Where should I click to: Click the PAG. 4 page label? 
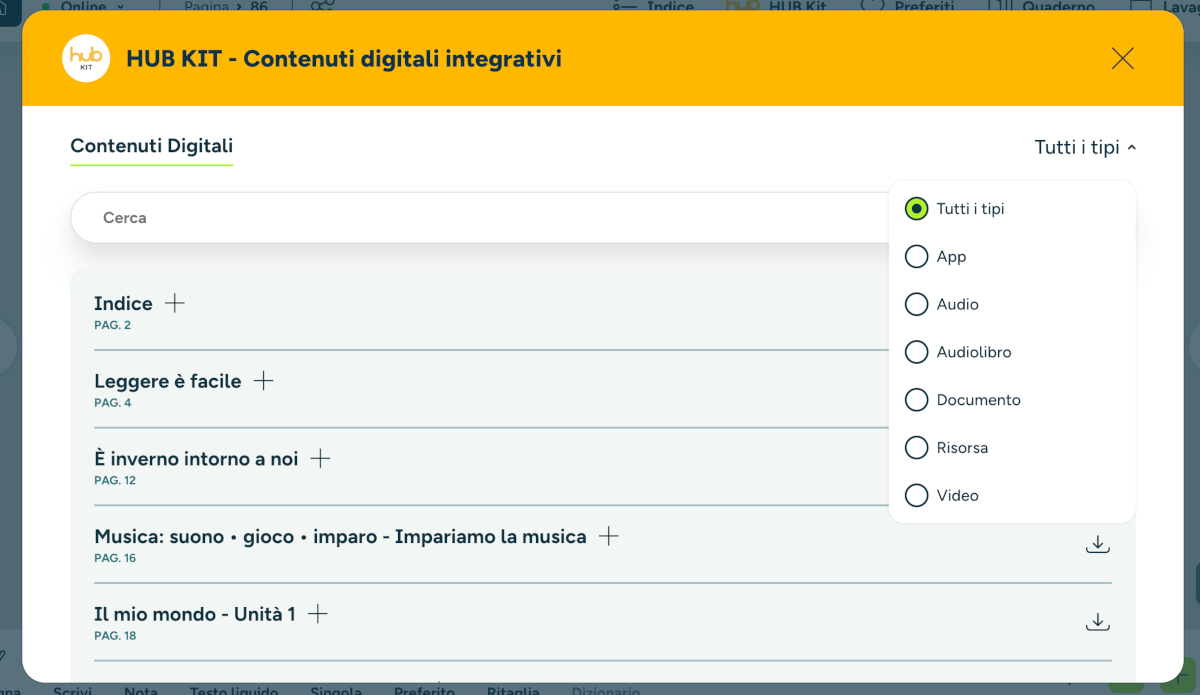113,403
